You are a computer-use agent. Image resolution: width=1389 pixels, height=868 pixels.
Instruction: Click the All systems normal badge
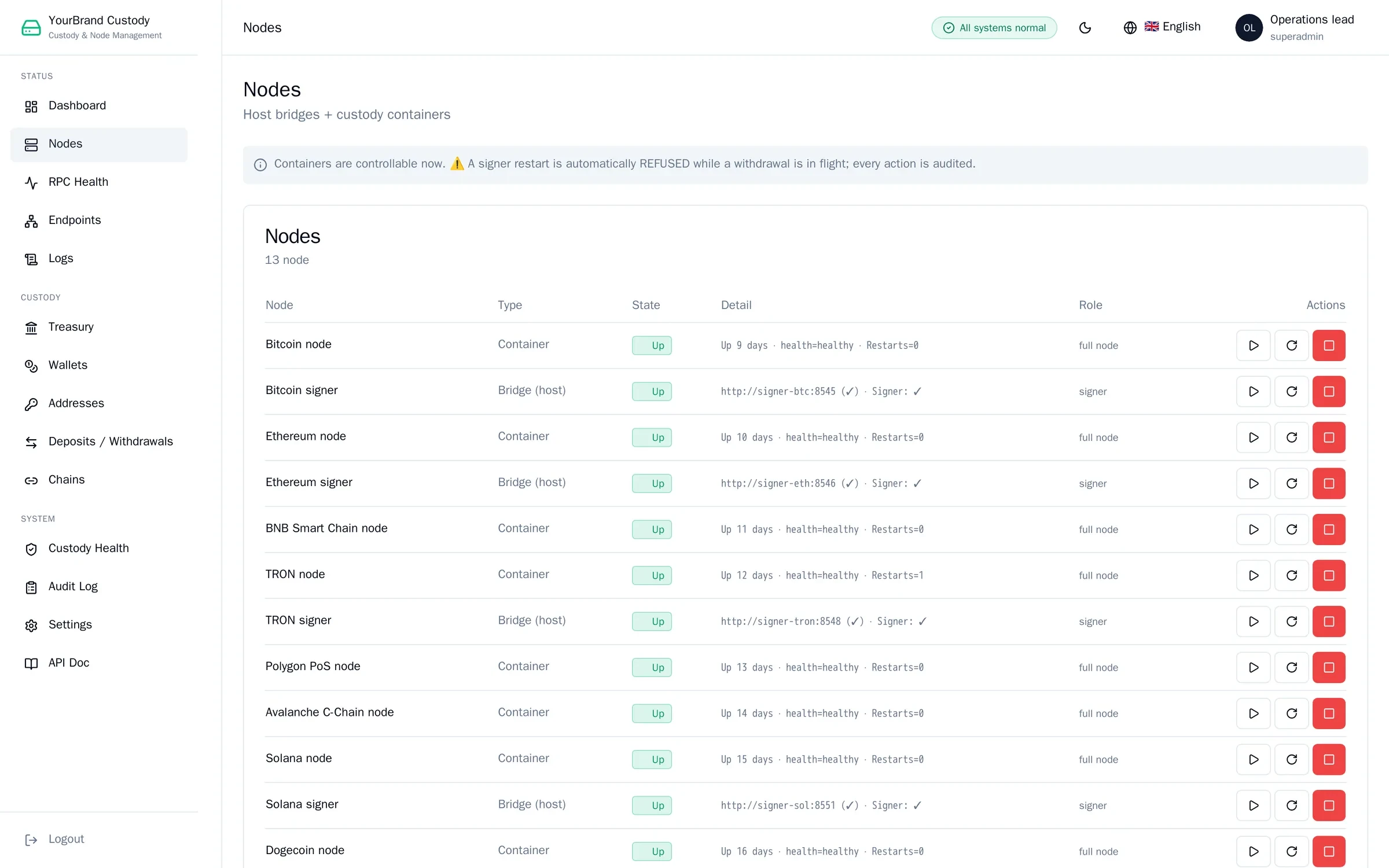(994, 28)
